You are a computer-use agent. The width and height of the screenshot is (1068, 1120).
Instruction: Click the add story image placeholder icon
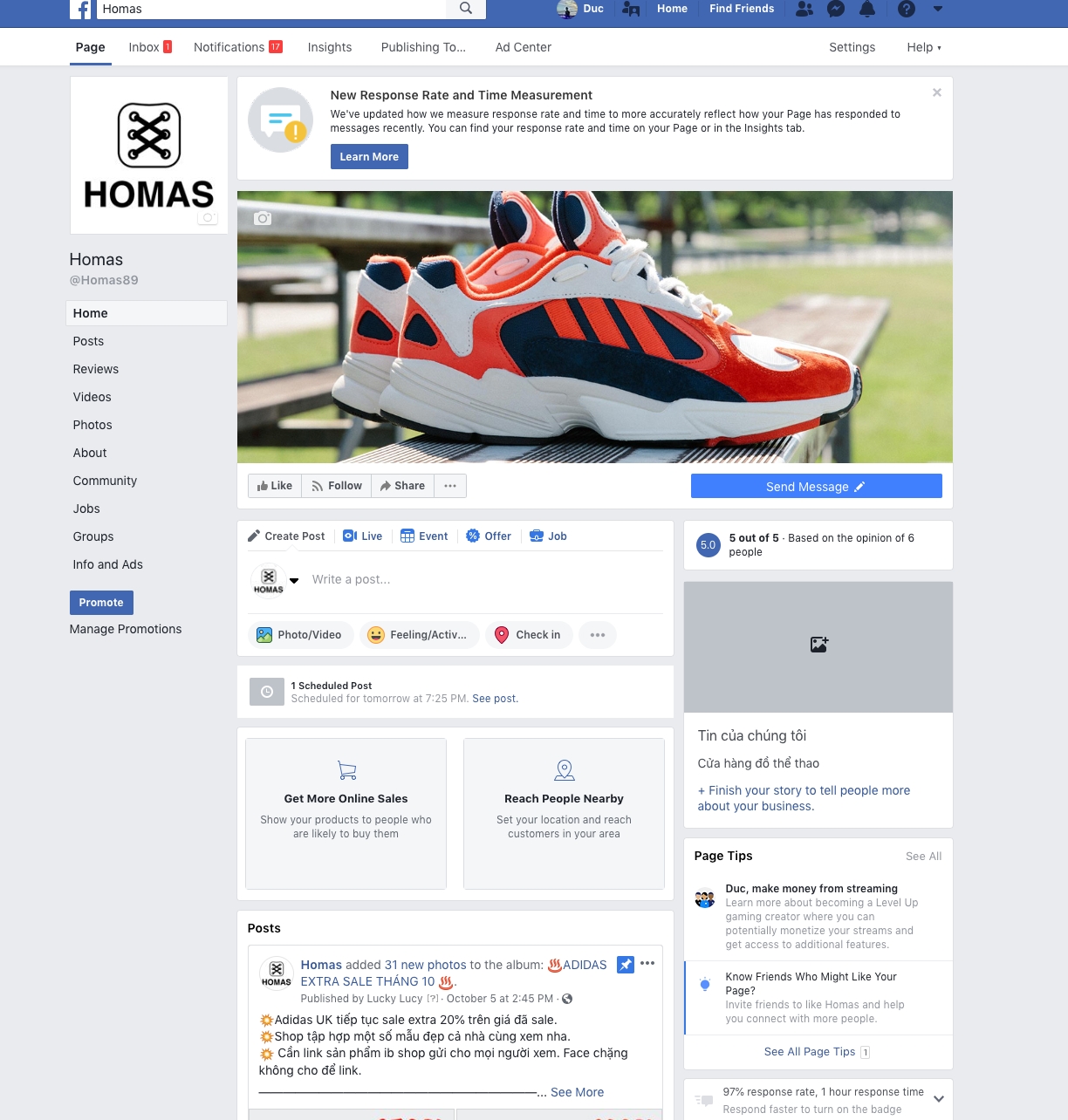(818, 645)
